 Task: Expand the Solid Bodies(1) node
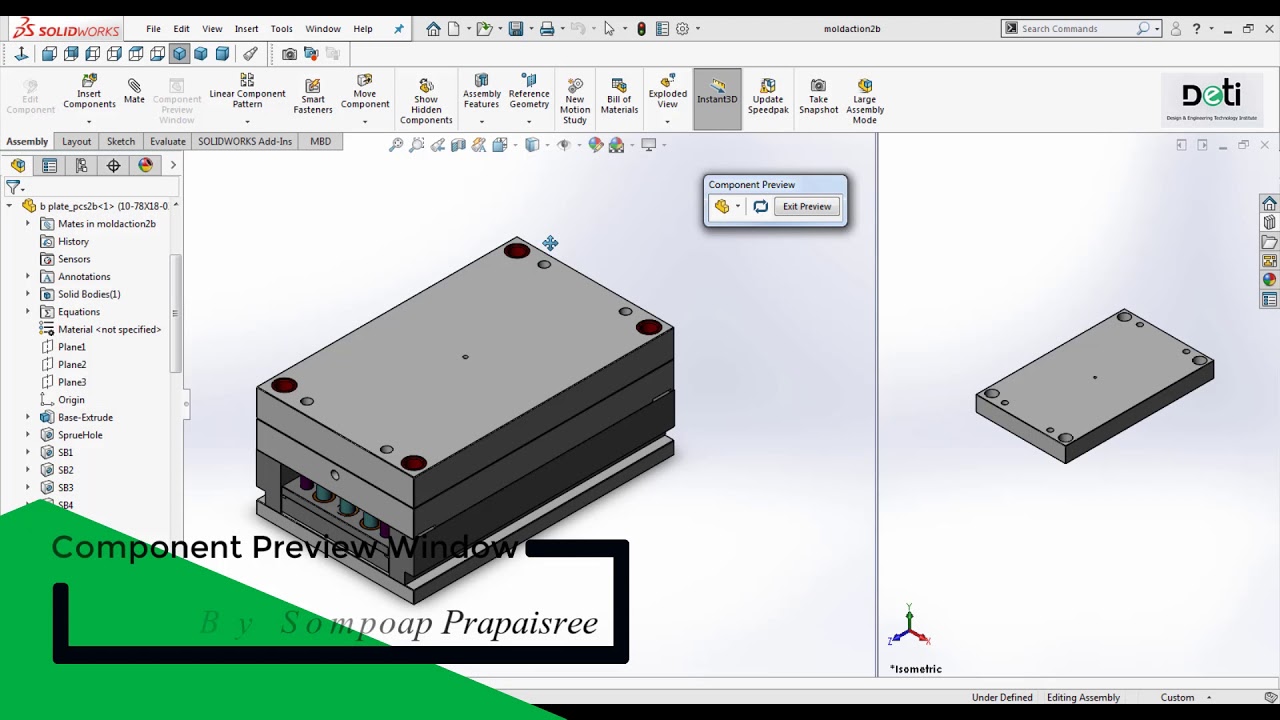(x=28, y=294)
